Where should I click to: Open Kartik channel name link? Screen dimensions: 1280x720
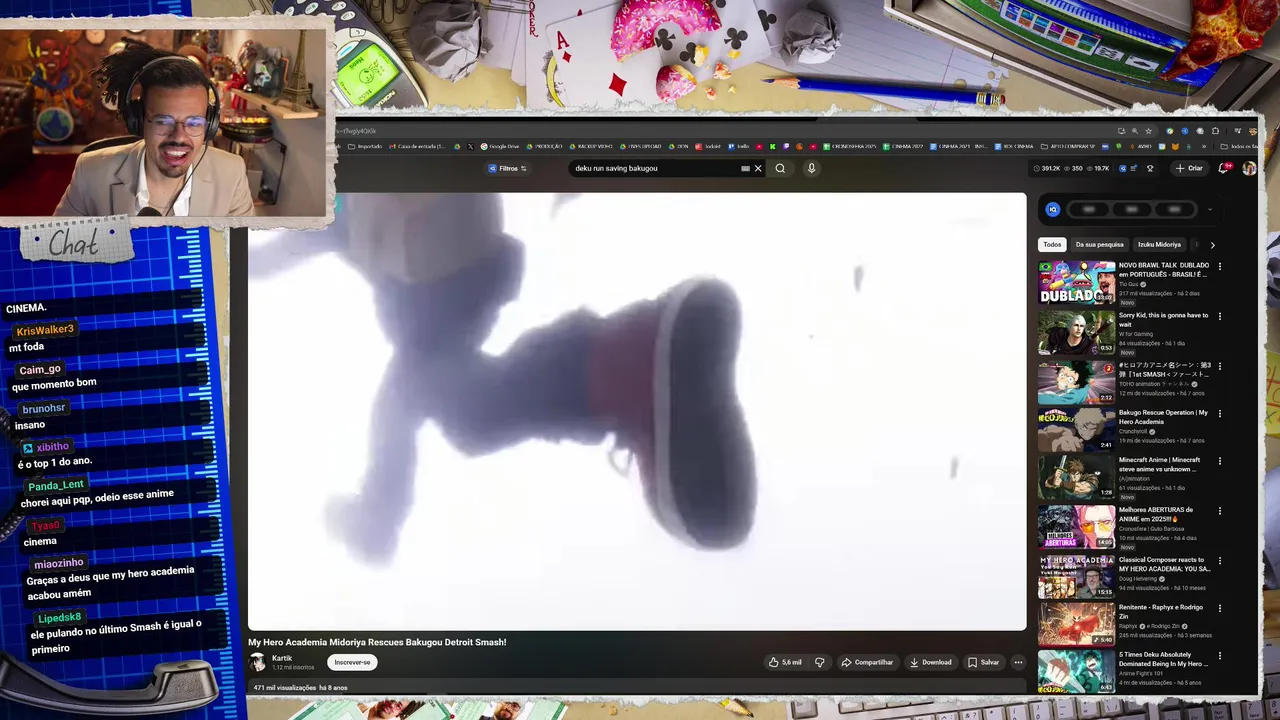tap(282, 658)
